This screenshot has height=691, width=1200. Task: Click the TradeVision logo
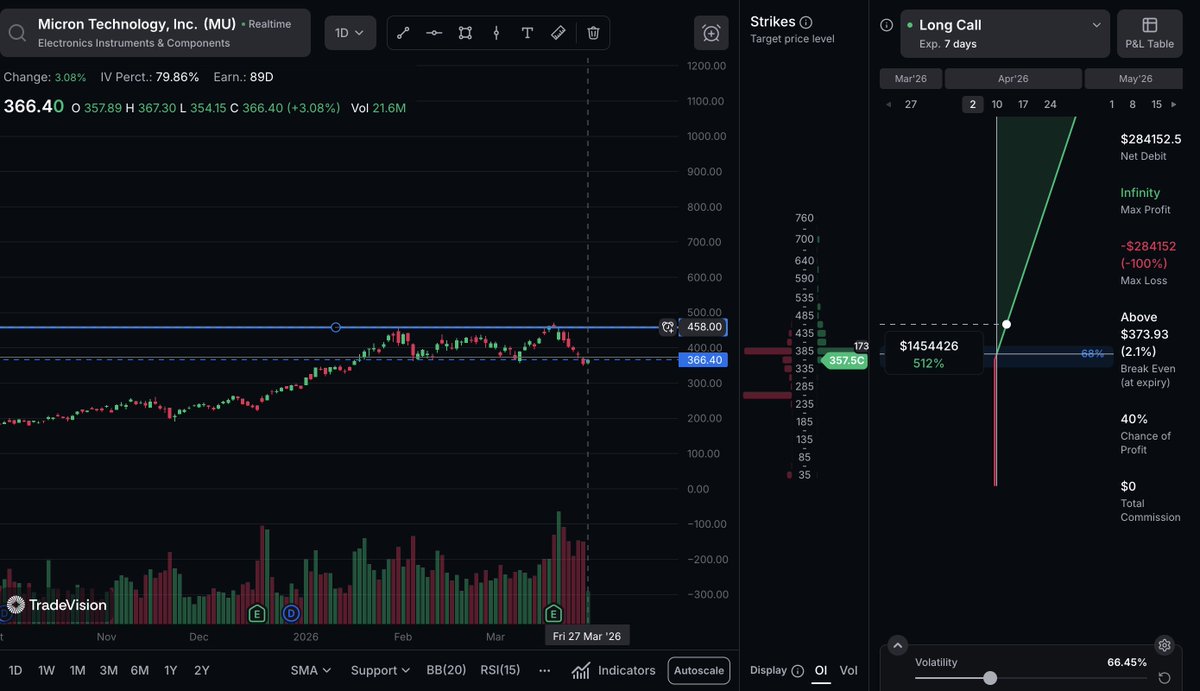point(56,605)
